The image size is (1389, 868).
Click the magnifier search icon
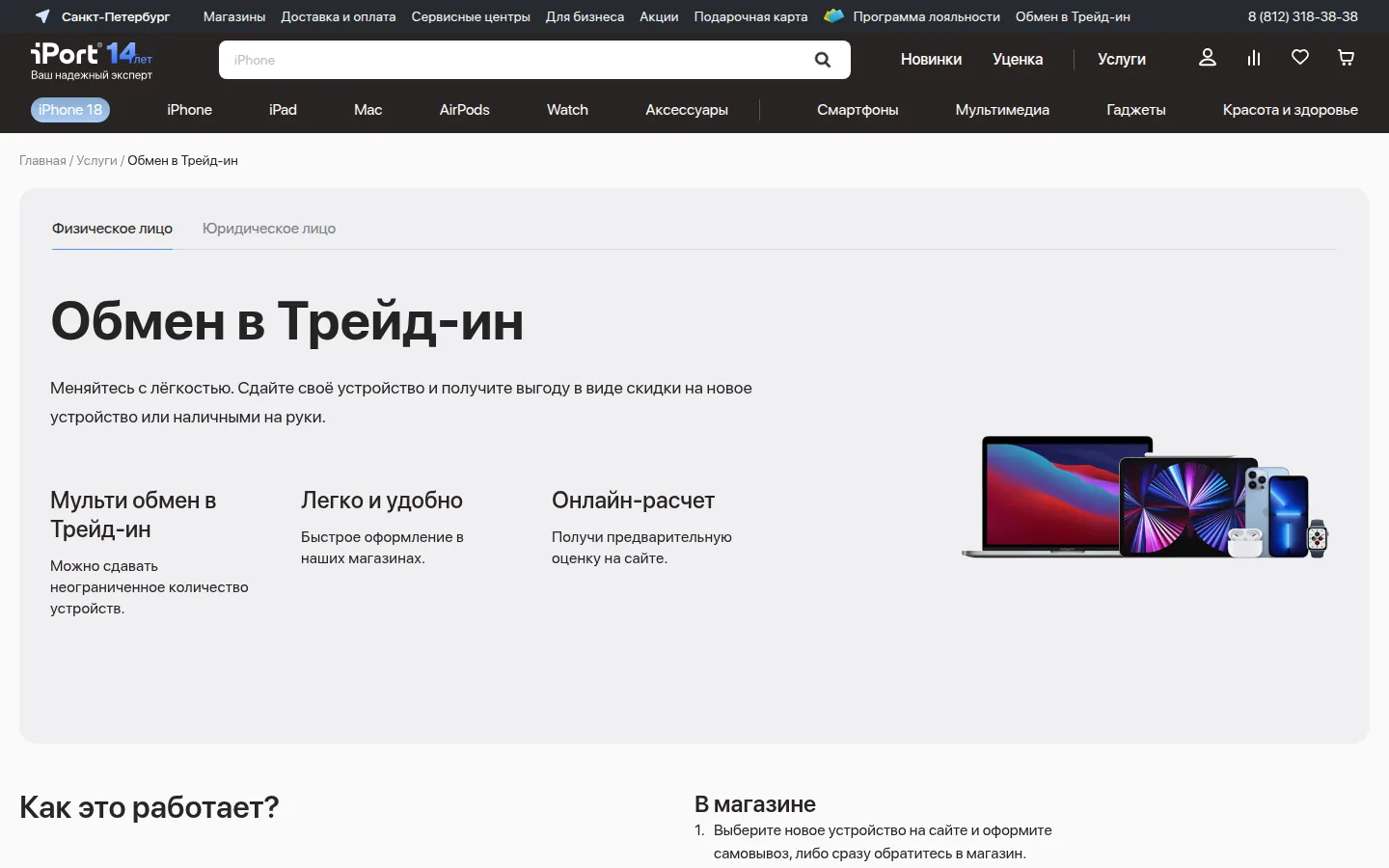[x=823, y=60]
